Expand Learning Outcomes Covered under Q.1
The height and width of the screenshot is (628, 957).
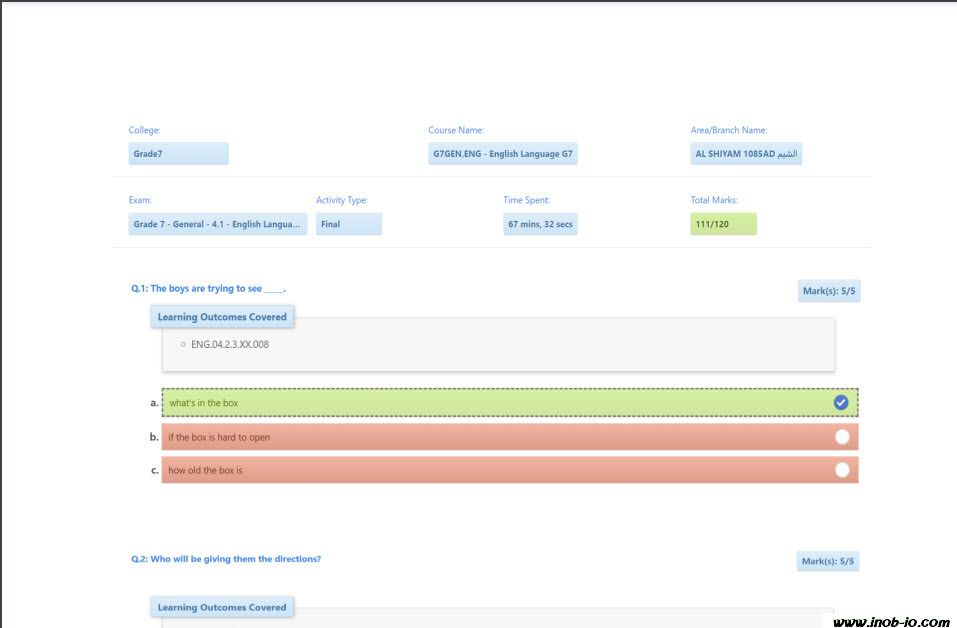point(222,317)
